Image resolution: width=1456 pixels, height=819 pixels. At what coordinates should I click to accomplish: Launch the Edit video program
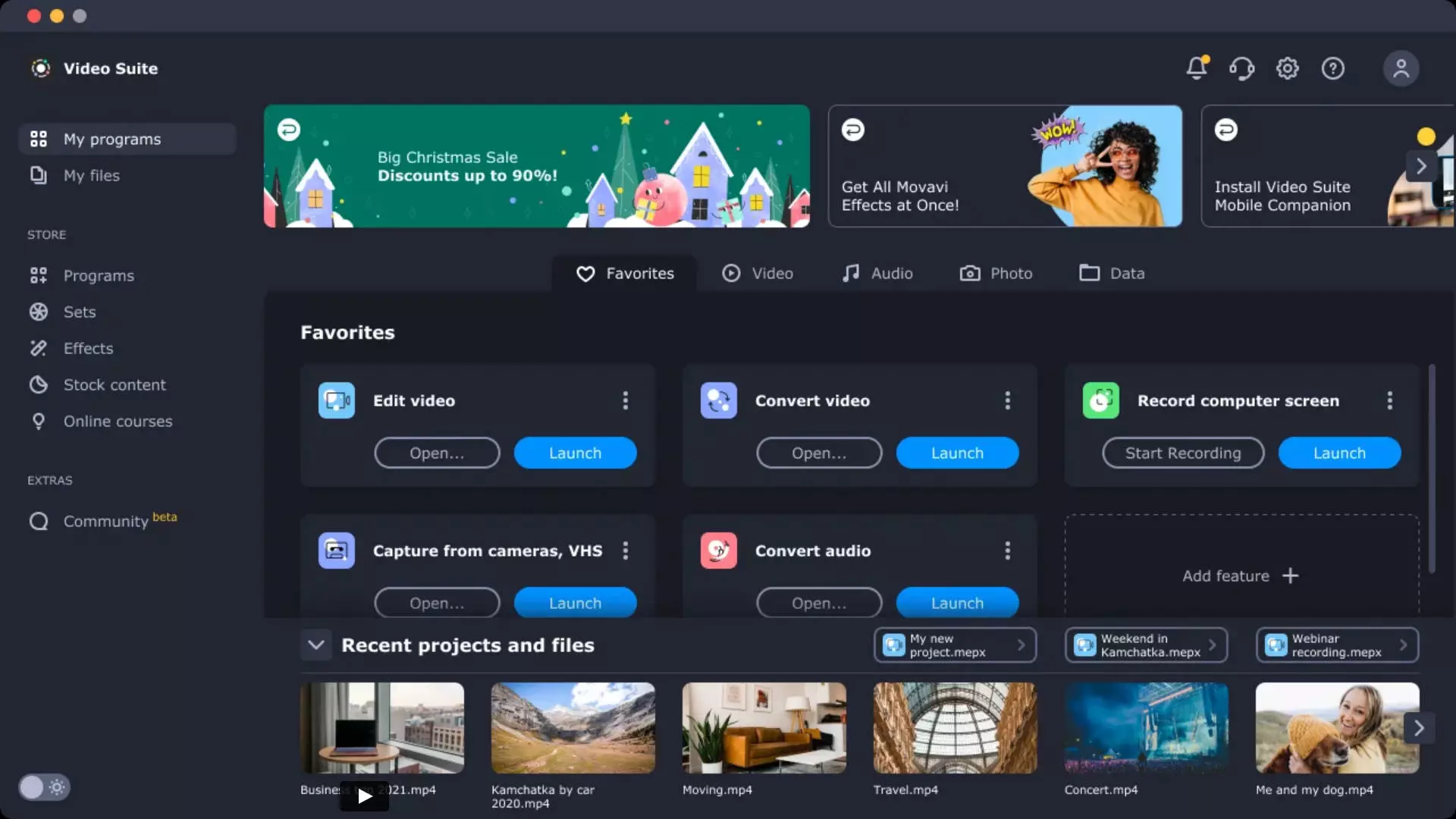575,453
